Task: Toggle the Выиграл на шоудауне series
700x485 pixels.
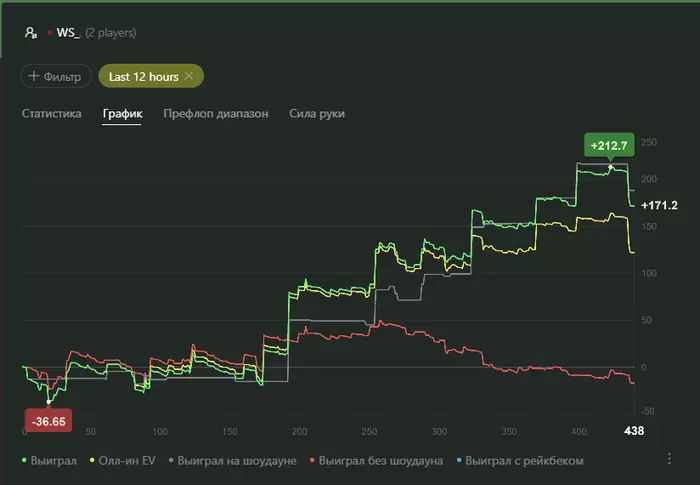Action: (233, 460)
